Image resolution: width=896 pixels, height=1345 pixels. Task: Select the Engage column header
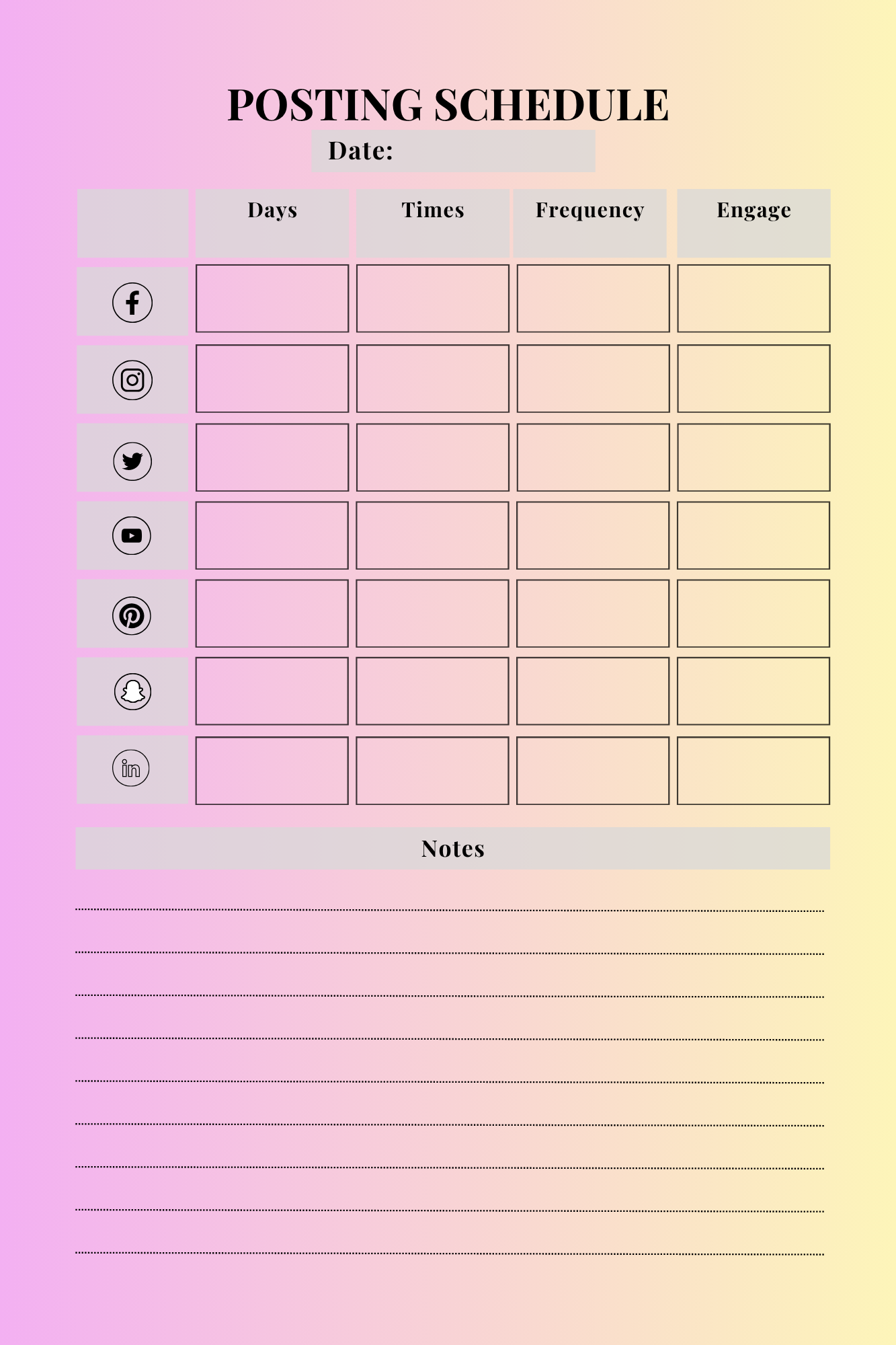coord(754,210)
